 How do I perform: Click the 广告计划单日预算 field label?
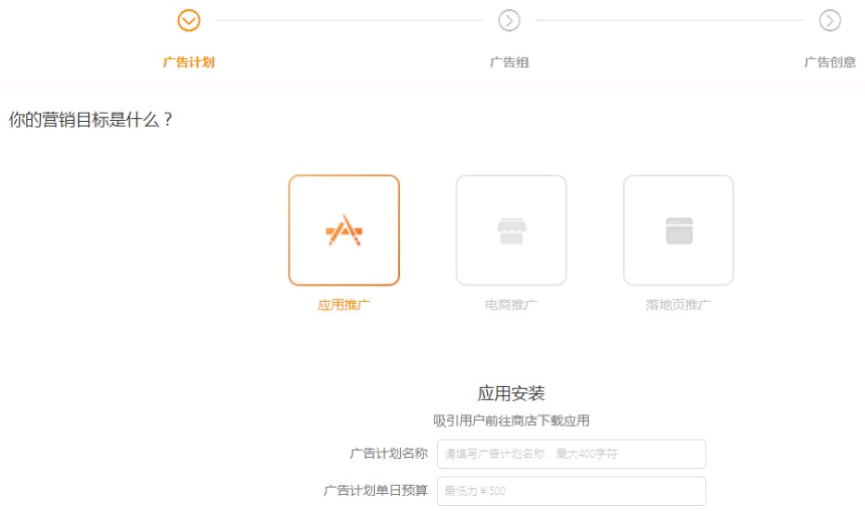pyautogui.click(x=375, y=491)
